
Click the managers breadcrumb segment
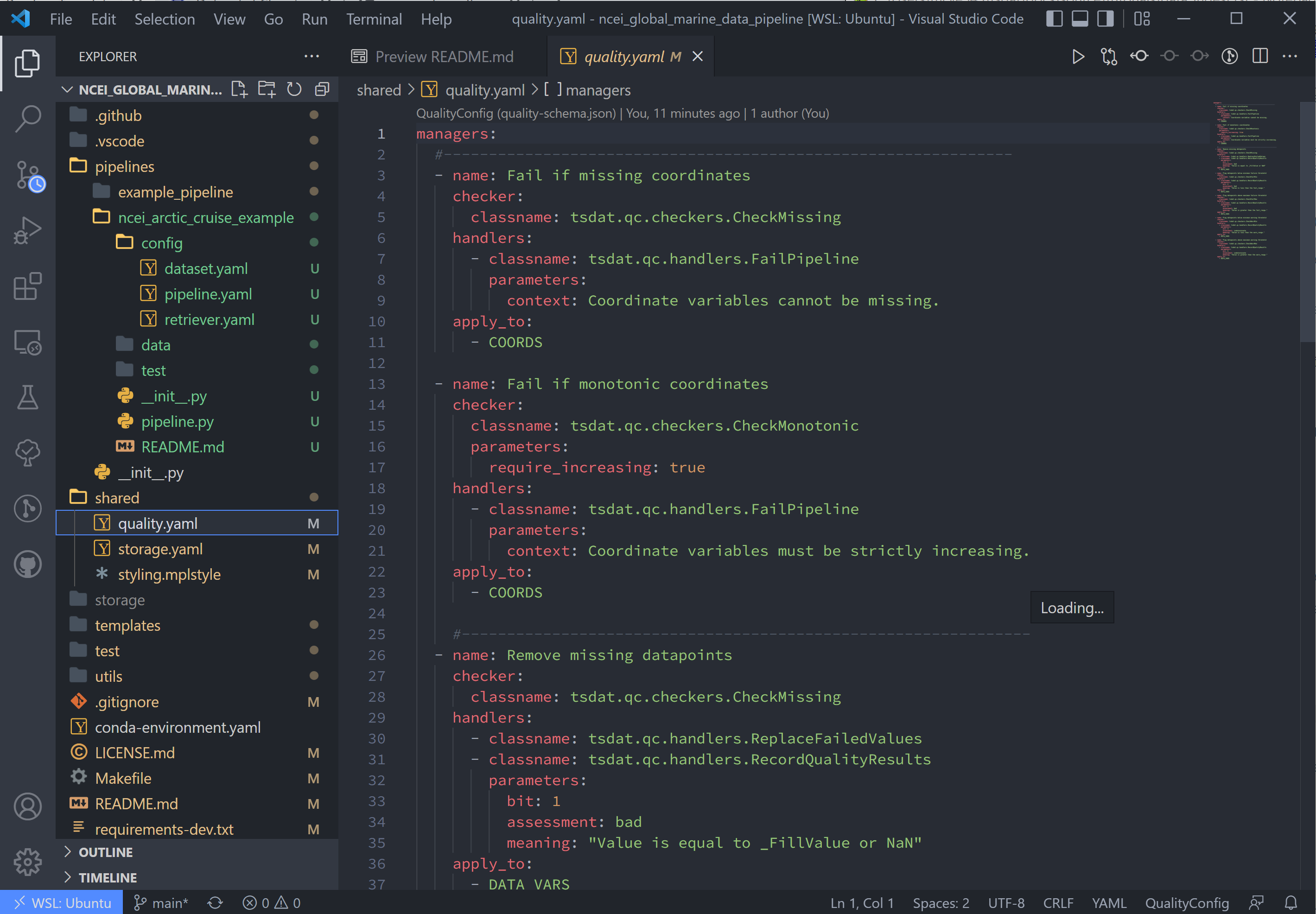pyautogui.click(x=587, y=90)
